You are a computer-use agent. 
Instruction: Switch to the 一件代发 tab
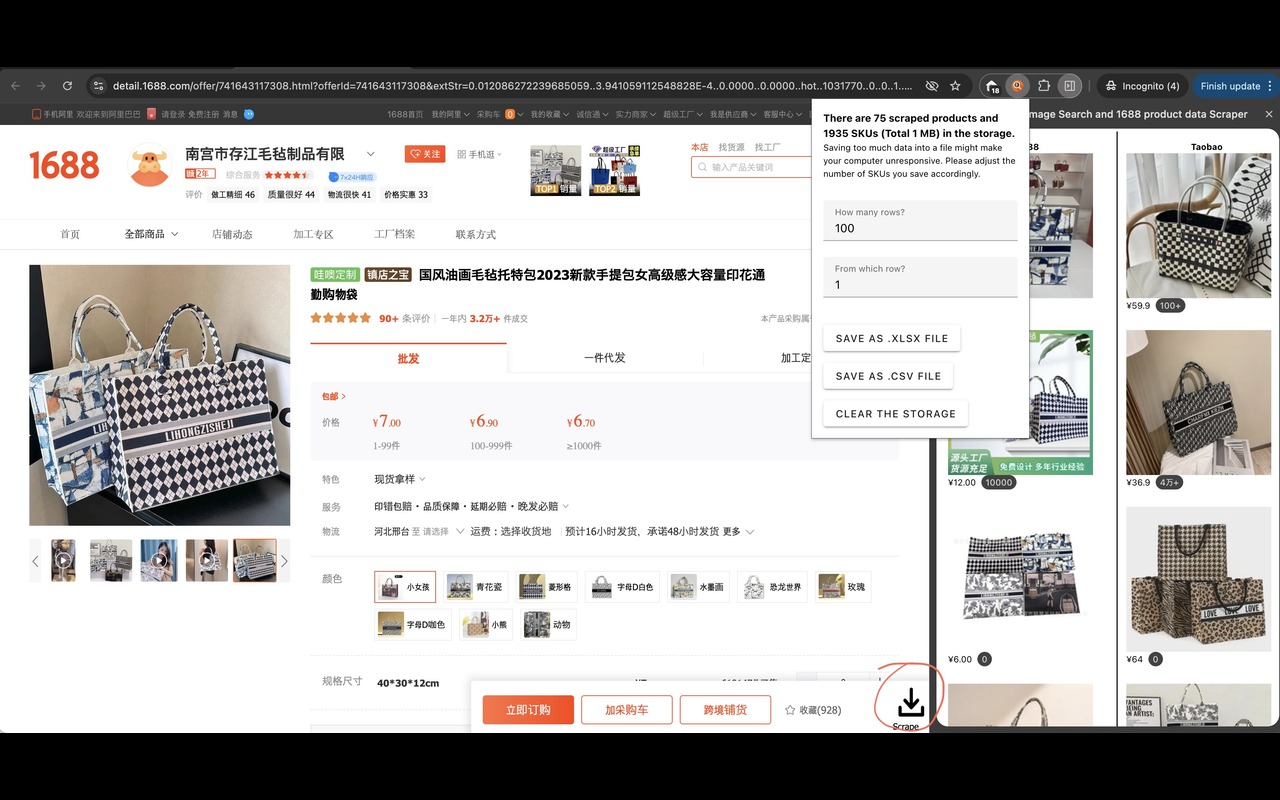(x=605, y=358)
